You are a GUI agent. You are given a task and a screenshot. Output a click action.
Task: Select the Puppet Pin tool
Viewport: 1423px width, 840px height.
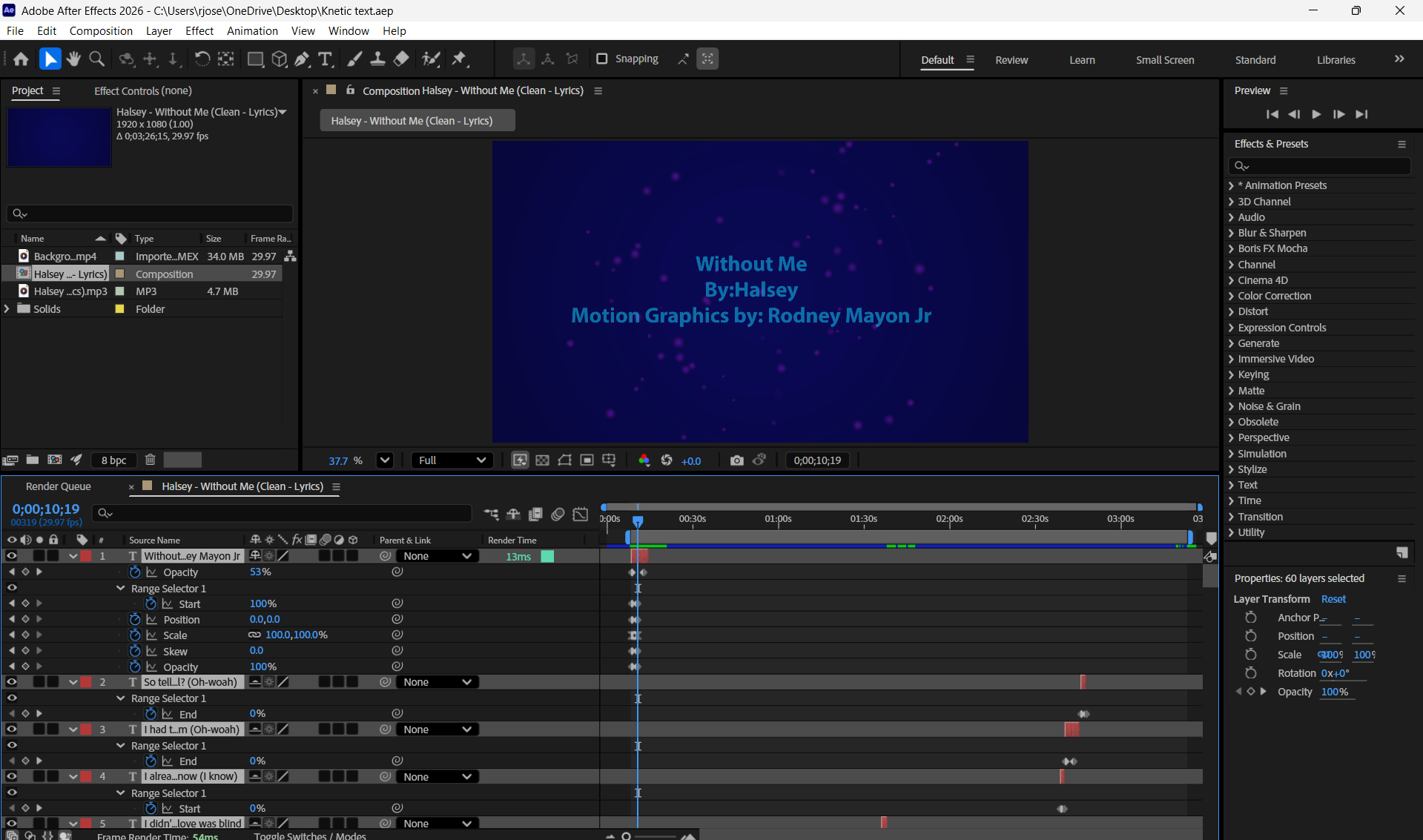pos(460,59)
